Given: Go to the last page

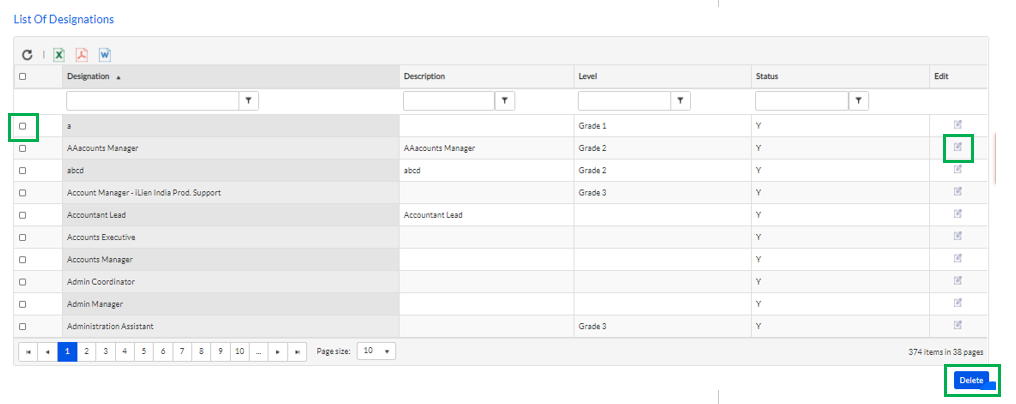Looking at the screenshot, I should click(x=297, y=351).
